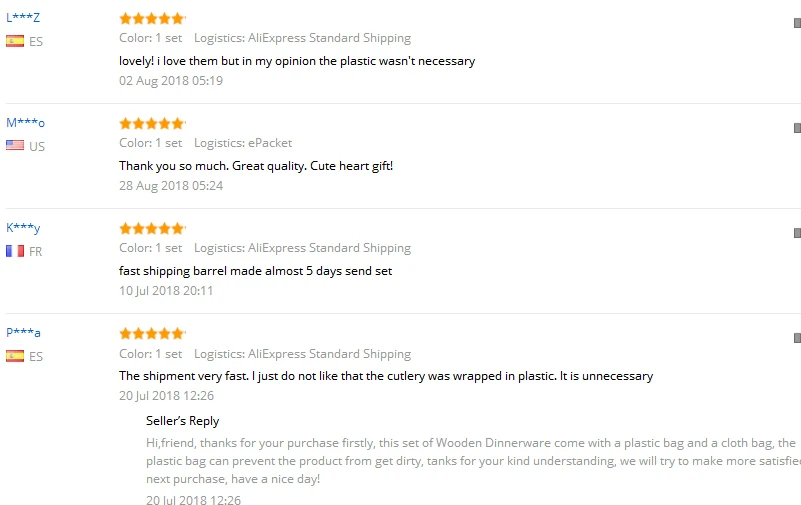The width and height of the screenshot is (801, 505).
Task: Click the US flag icon under M***o
Action: pyautogui.click(x=15, y=146)
